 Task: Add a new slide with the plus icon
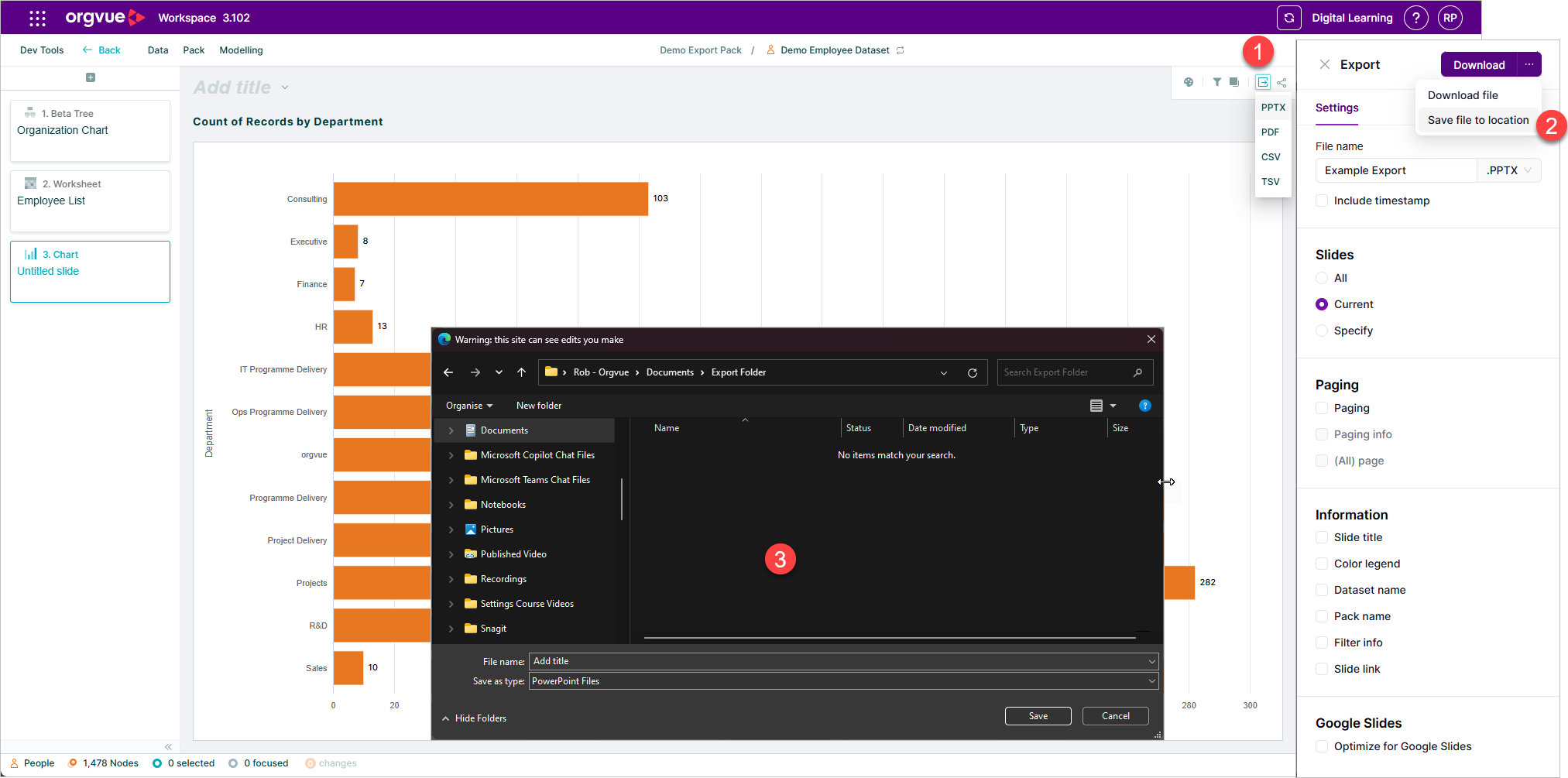91,77
